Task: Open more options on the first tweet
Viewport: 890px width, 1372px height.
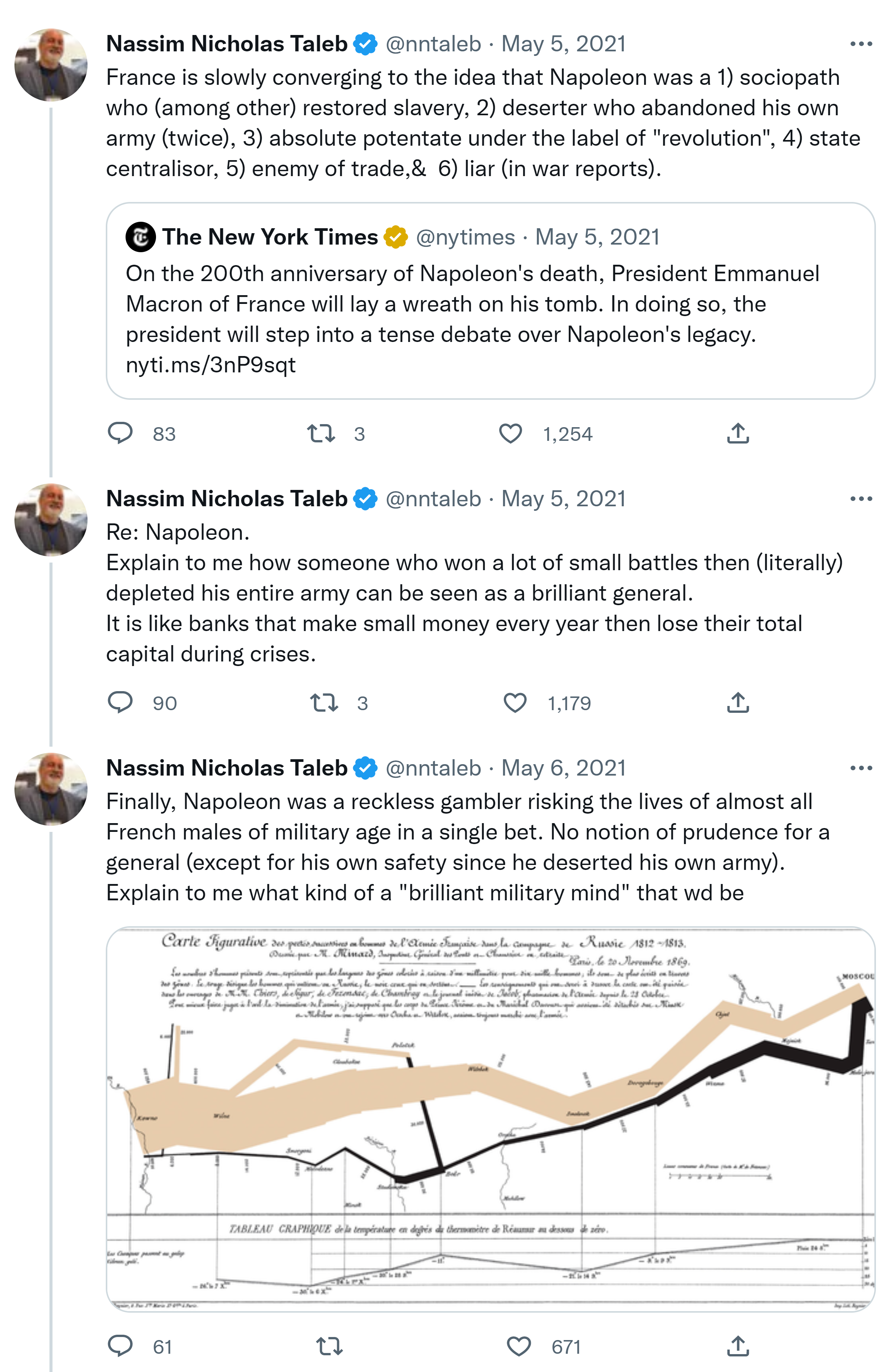Action: pos(861,44)
